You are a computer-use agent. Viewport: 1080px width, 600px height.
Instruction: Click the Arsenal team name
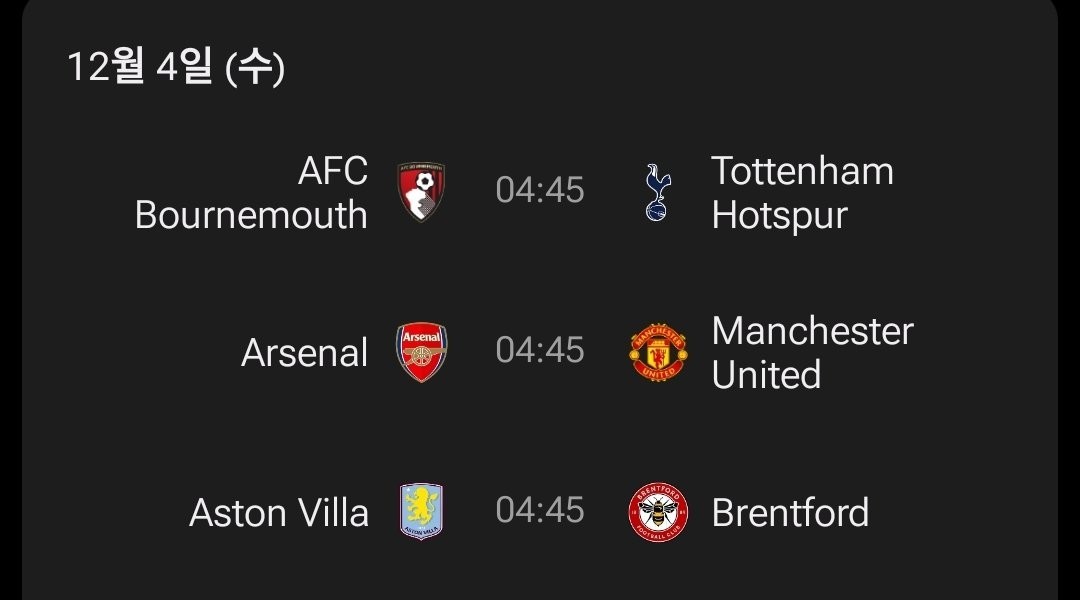point(304,353)
